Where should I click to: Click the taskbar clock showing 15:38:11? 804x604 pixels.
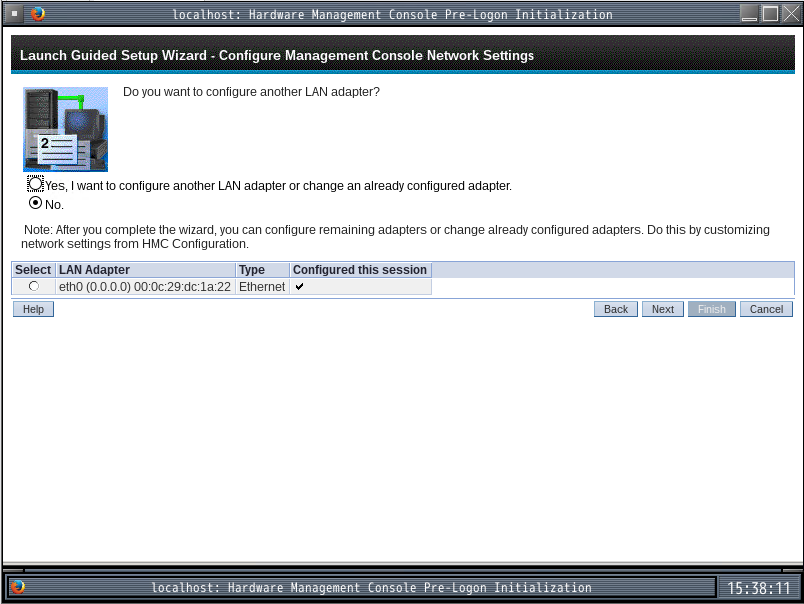(x=759, y=588)
